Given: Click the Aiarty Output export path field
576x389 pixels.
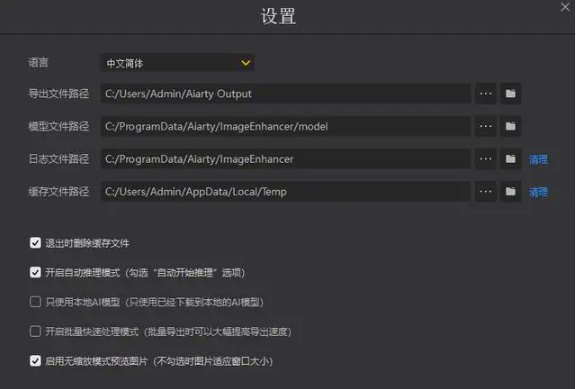Looking at the screenshot, I should (x=286, y=94).
